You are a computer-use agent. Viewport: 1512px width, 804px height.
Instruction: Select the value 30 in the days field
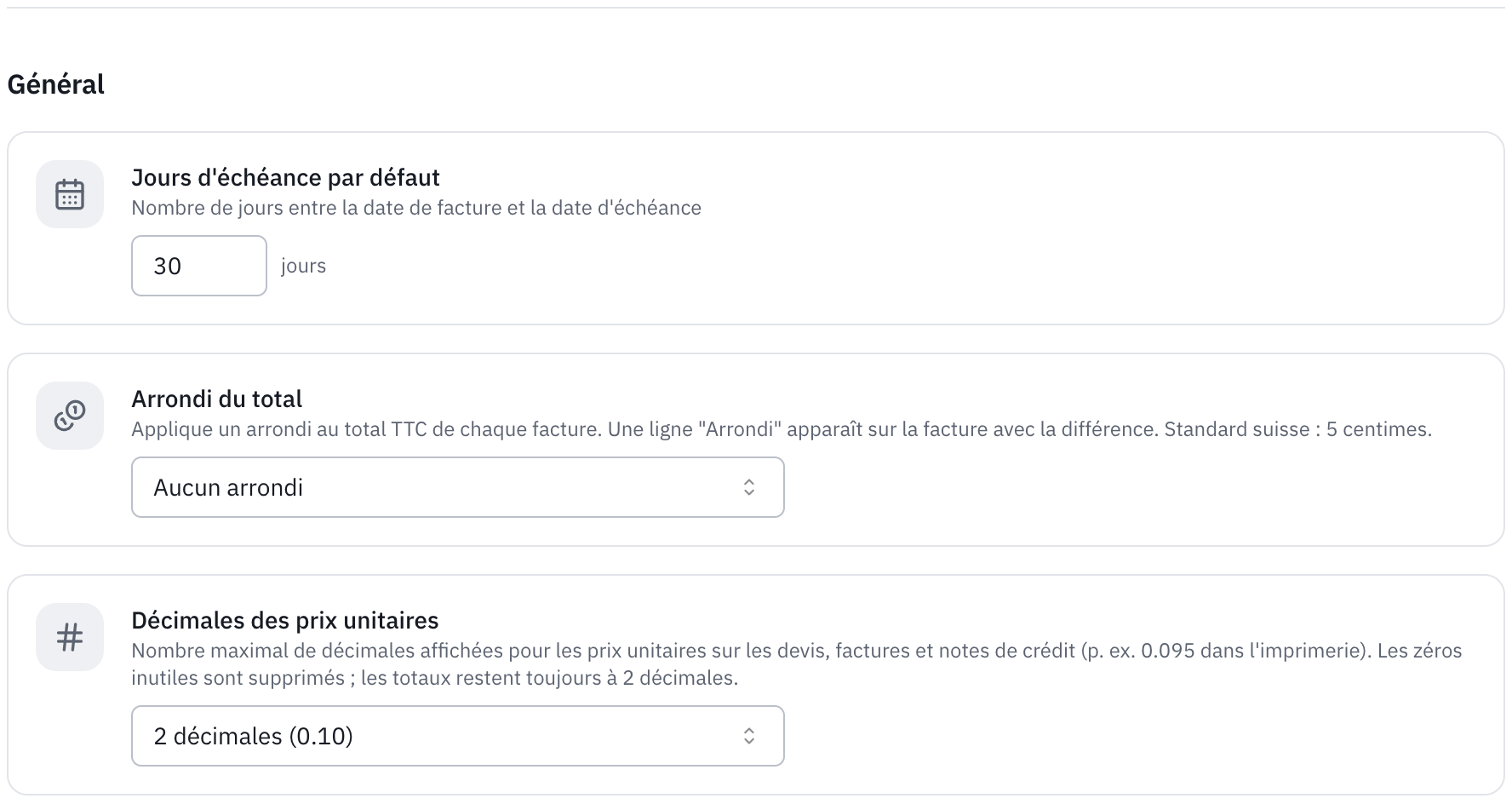tap(168, 266)
